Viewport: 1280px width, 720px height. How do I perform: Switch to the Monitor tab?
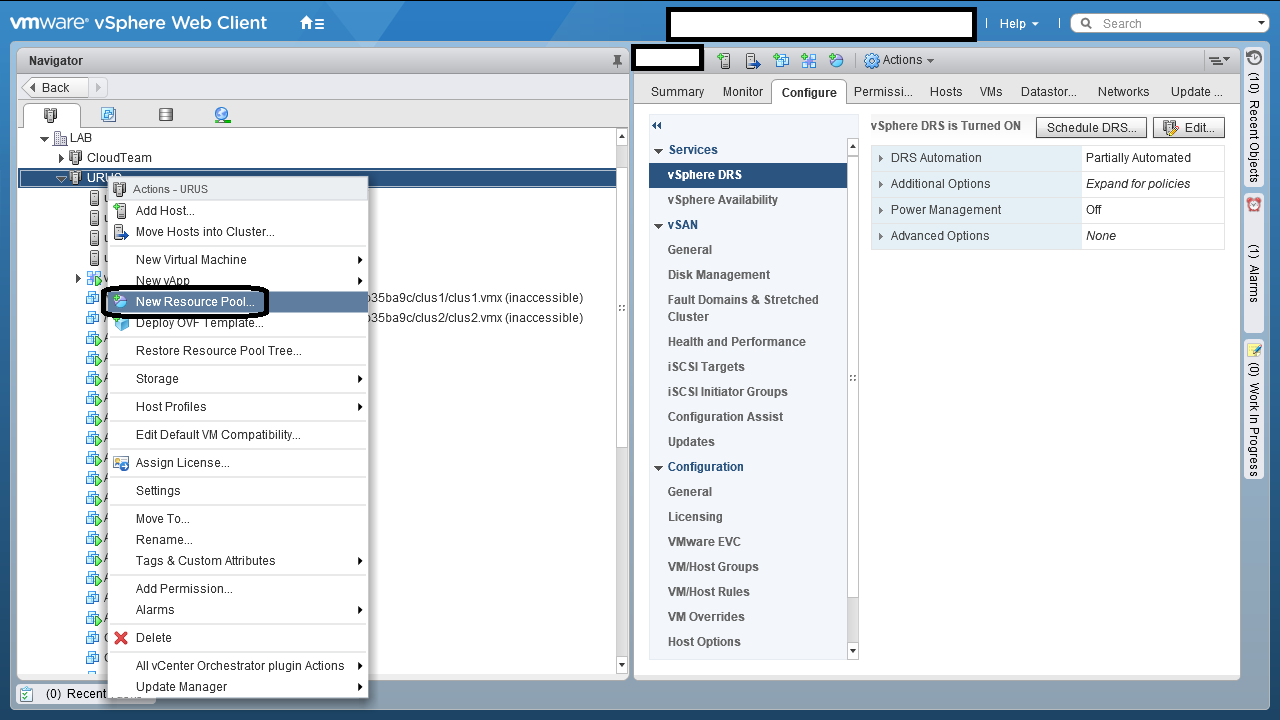click(x=742, y=92)
